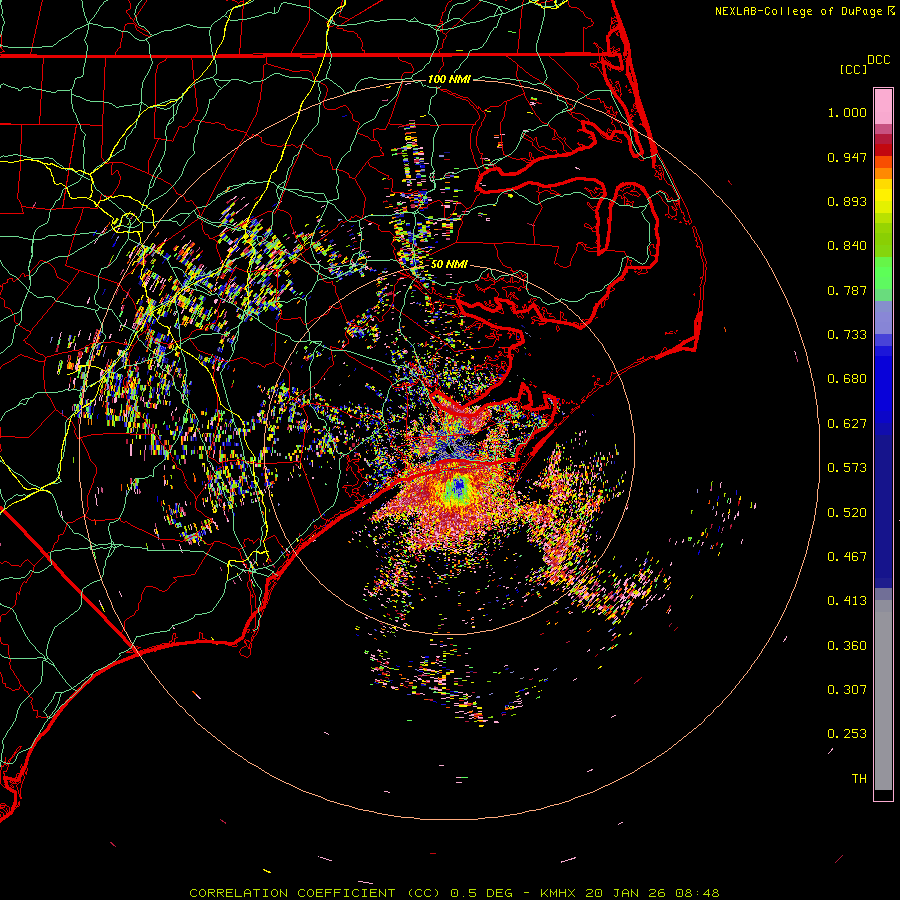Click the 0.840 scale value
This screenshot has width=900, height=900.
[x=847, y=246]
